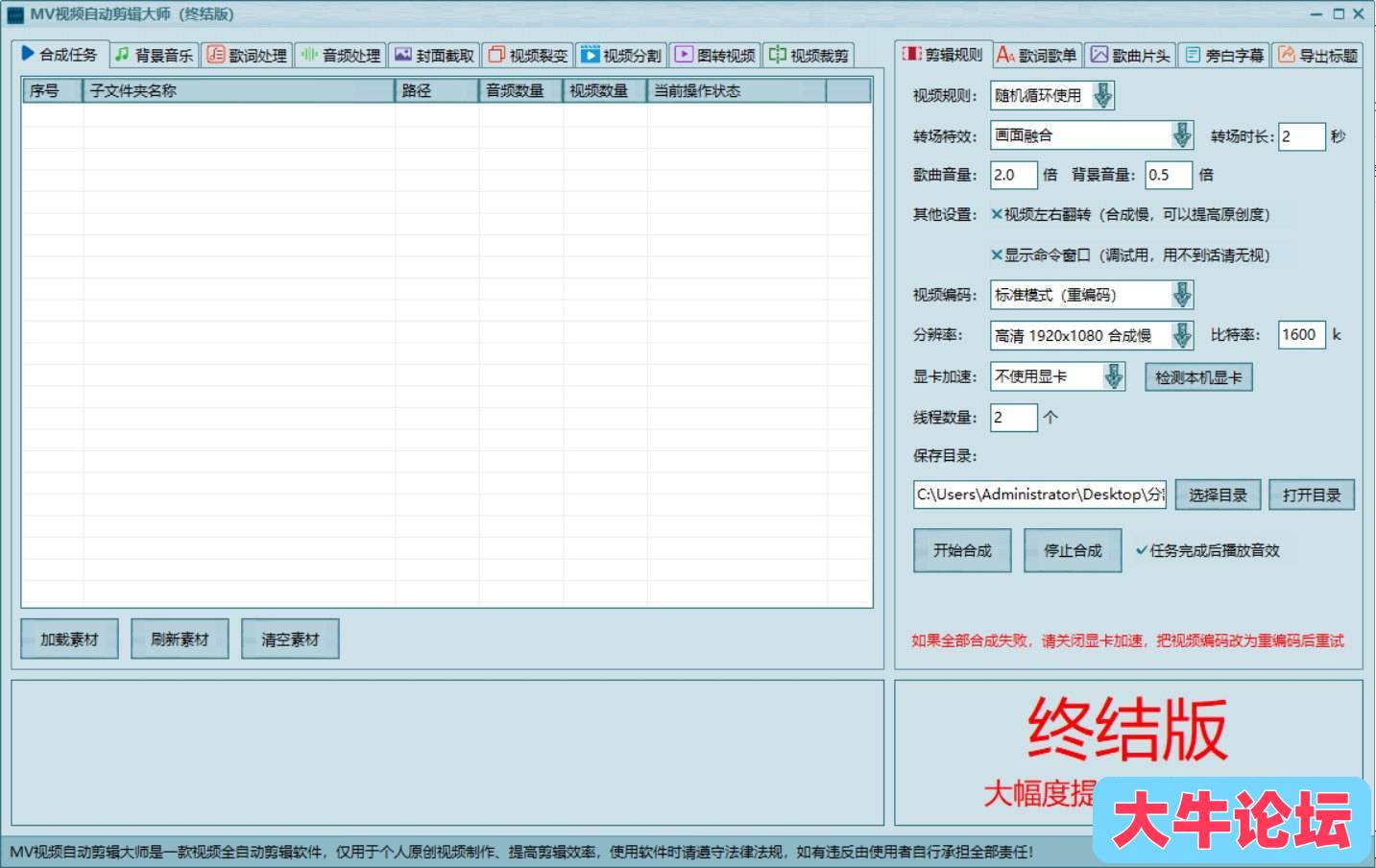Open the 合成任务 tab
The height and width of the screenshot is (868, 1376).
[60, 55]
